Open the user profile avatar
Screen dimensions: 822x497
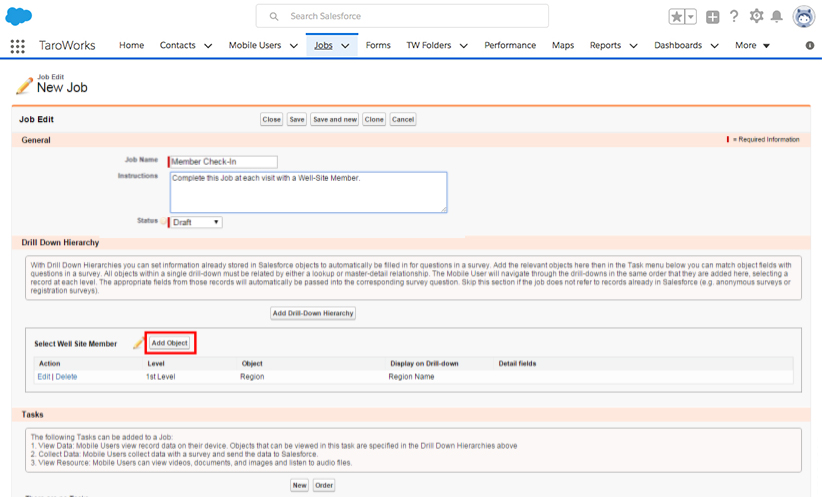point(803,17)
